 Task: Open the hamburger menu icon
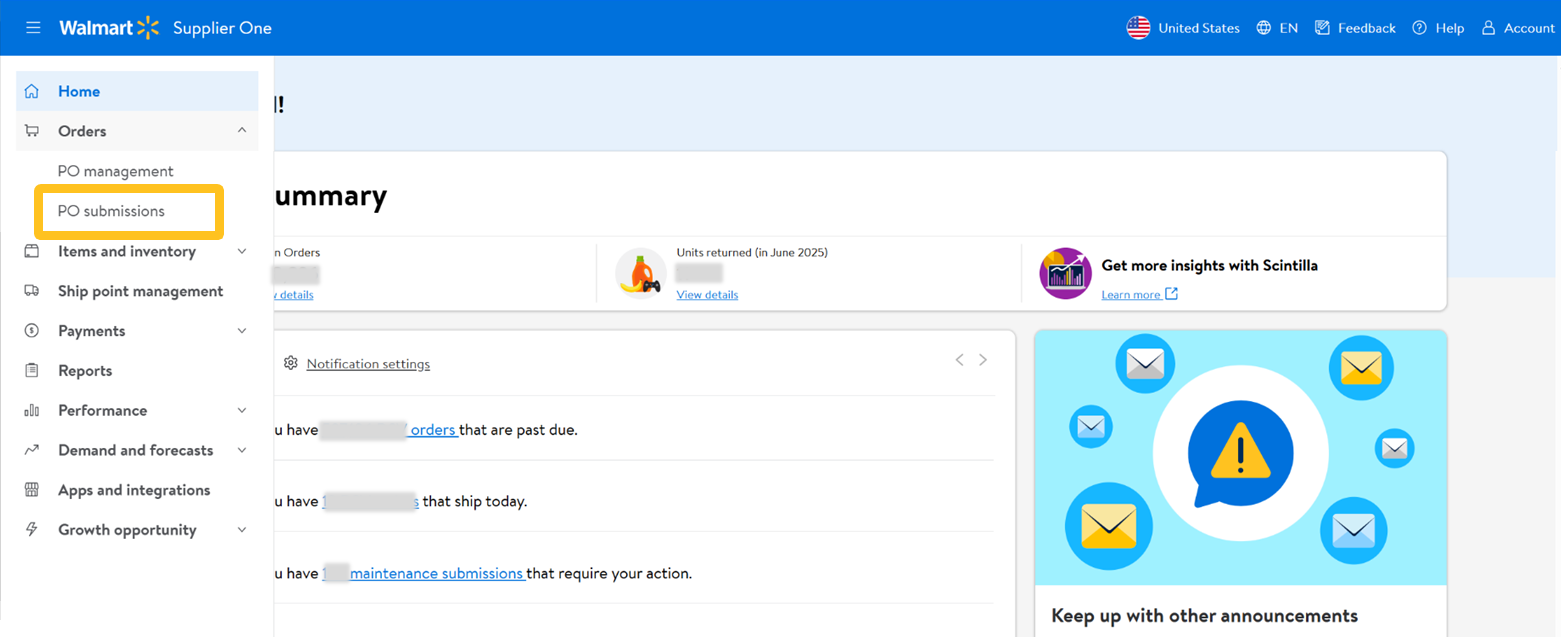pos(33,28)
